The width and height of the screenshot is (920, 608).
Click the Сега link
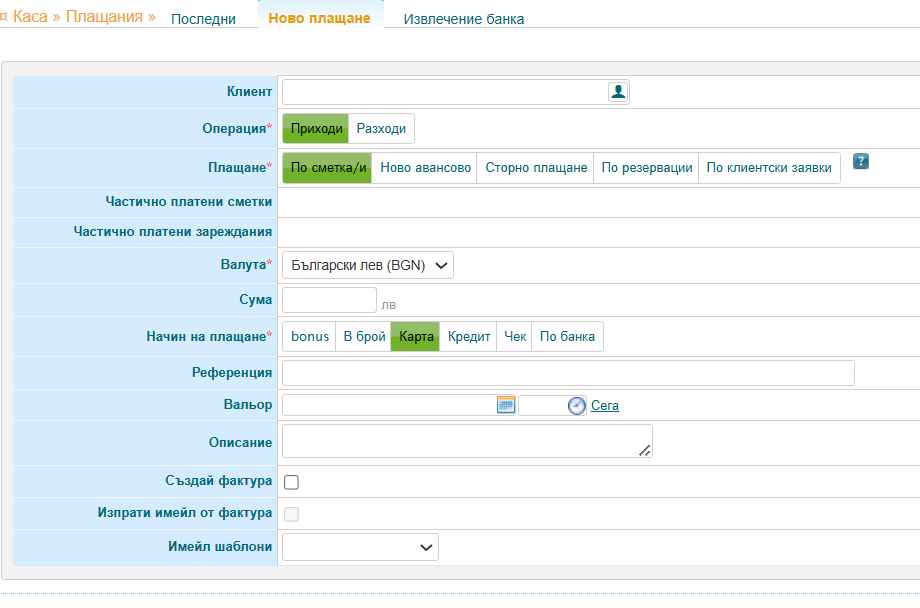point(605,406)
